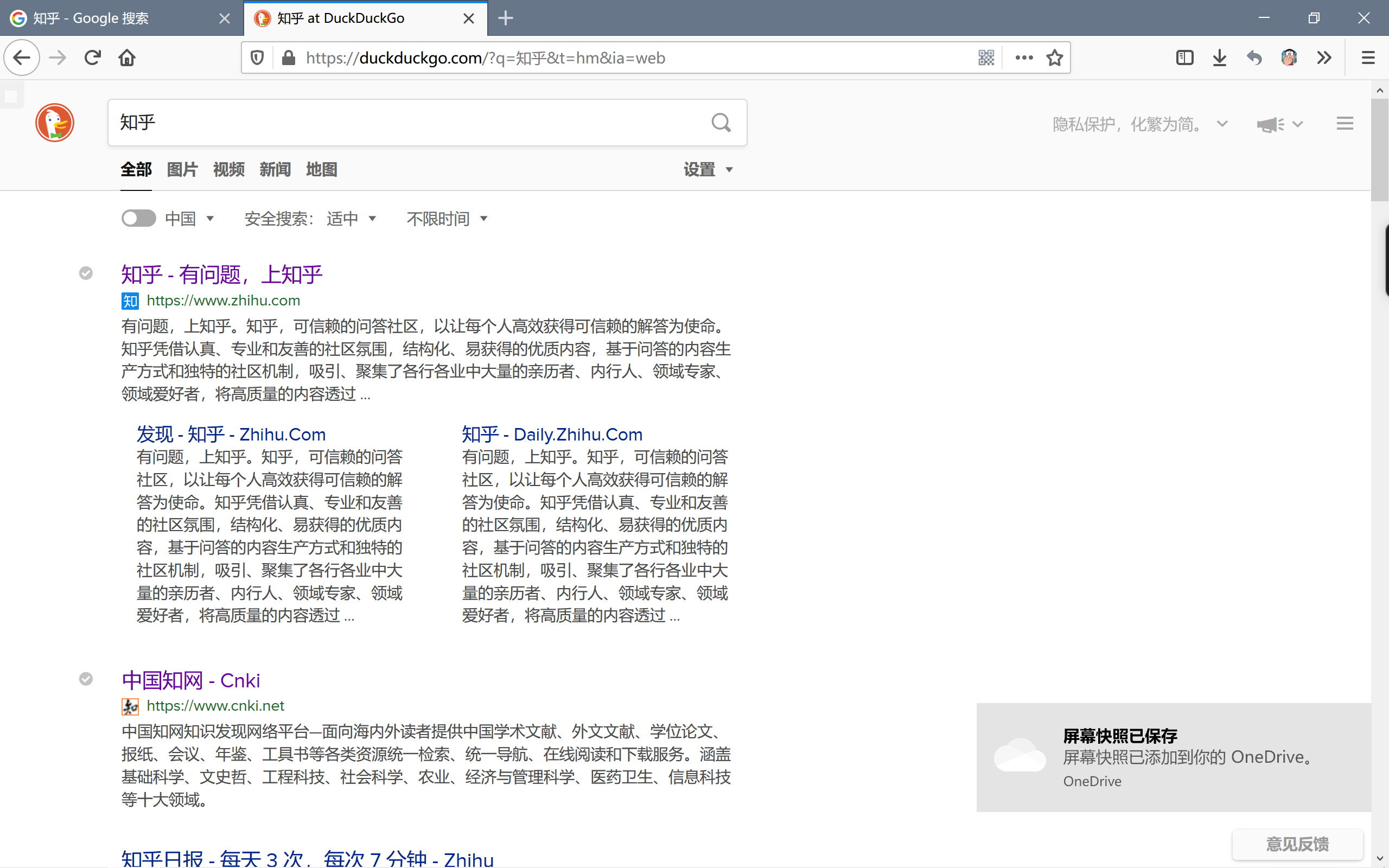Click the scrollbar down arrow

(1380, 859)
